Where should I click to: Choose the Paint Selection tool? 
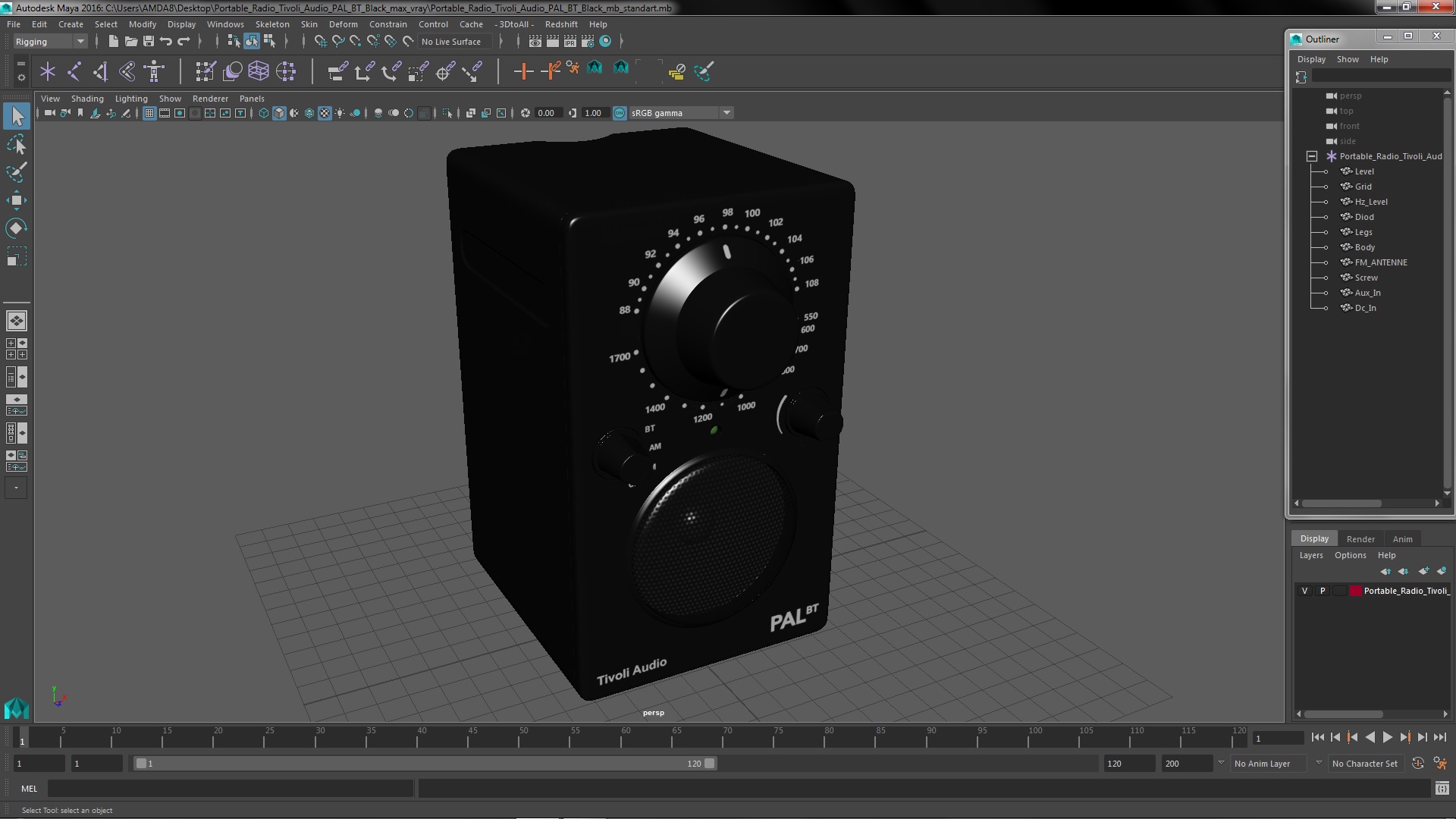coord(17,172)
